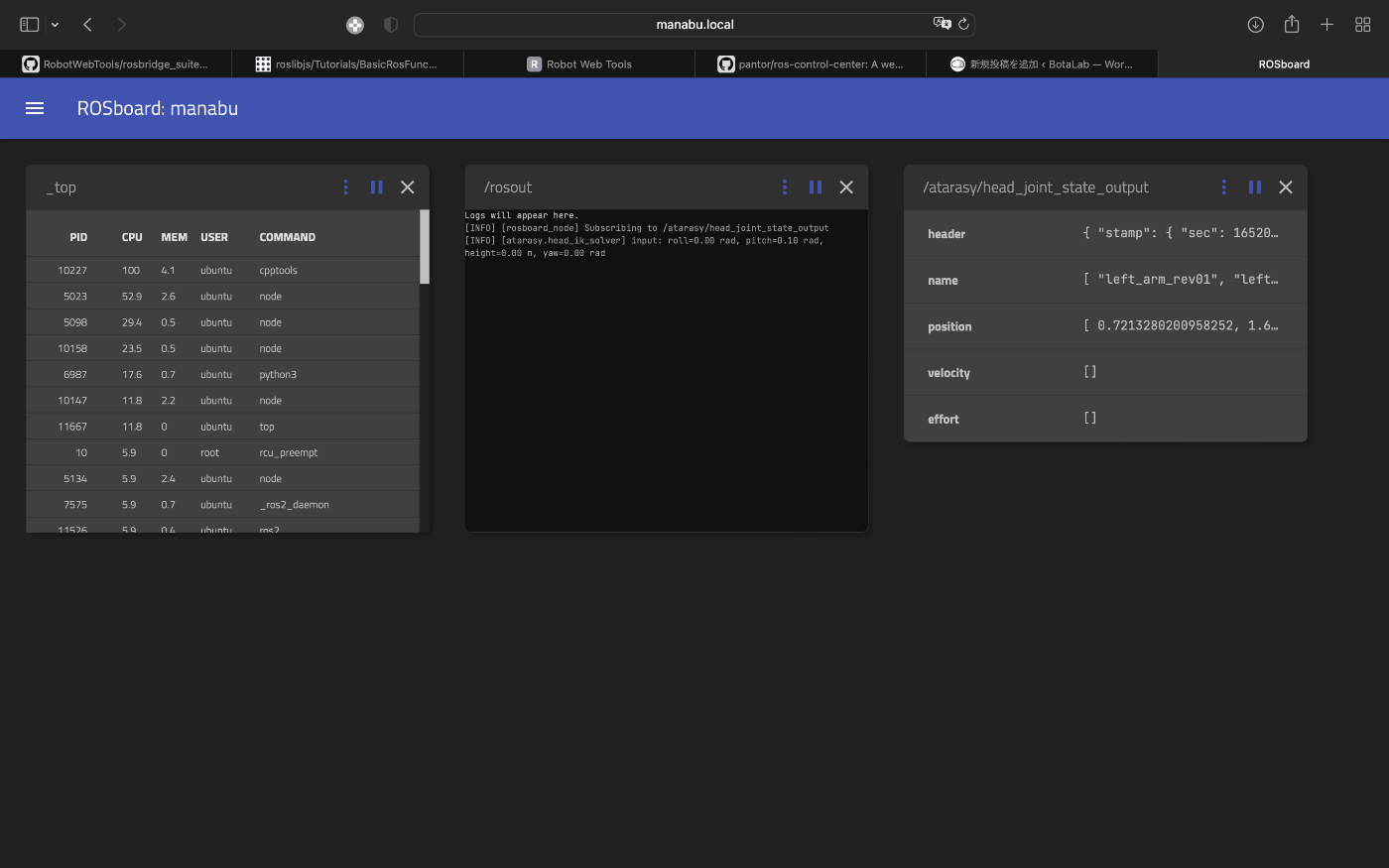
Task: Toggle the shield extension icon
Action: [390, 24]
